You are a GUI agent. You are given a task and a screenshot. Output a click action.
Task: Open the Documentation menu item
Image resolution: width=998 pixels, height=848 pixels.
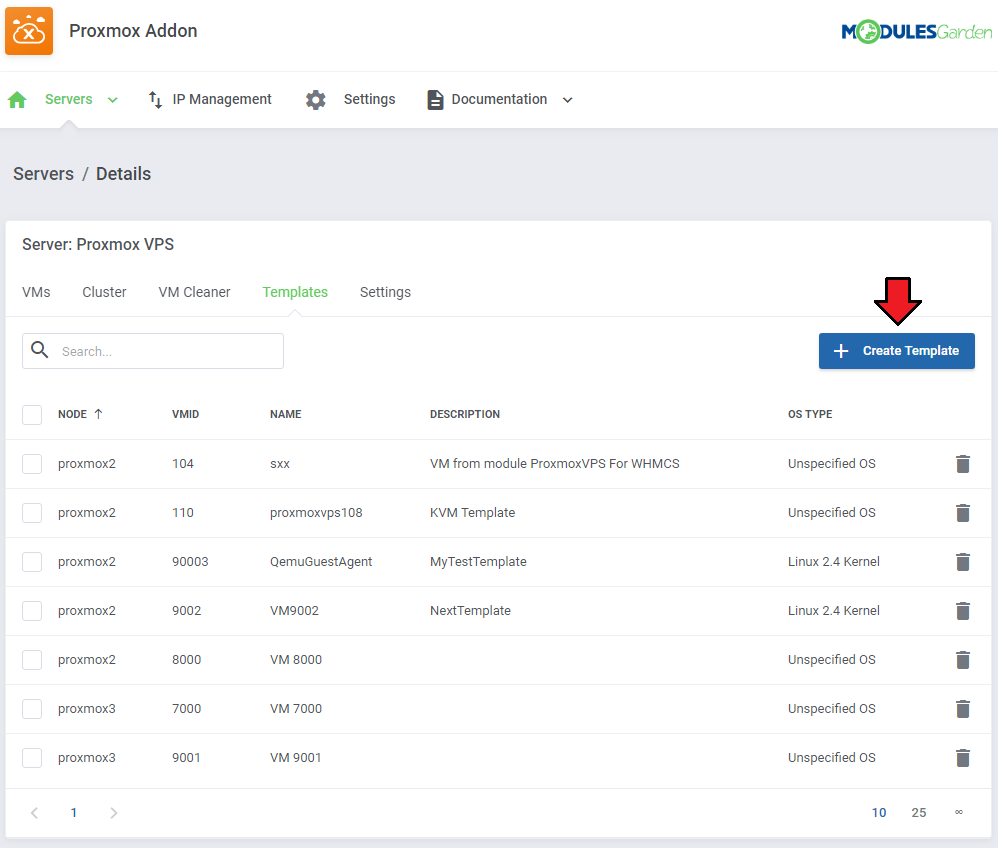[x=499, y=99]
